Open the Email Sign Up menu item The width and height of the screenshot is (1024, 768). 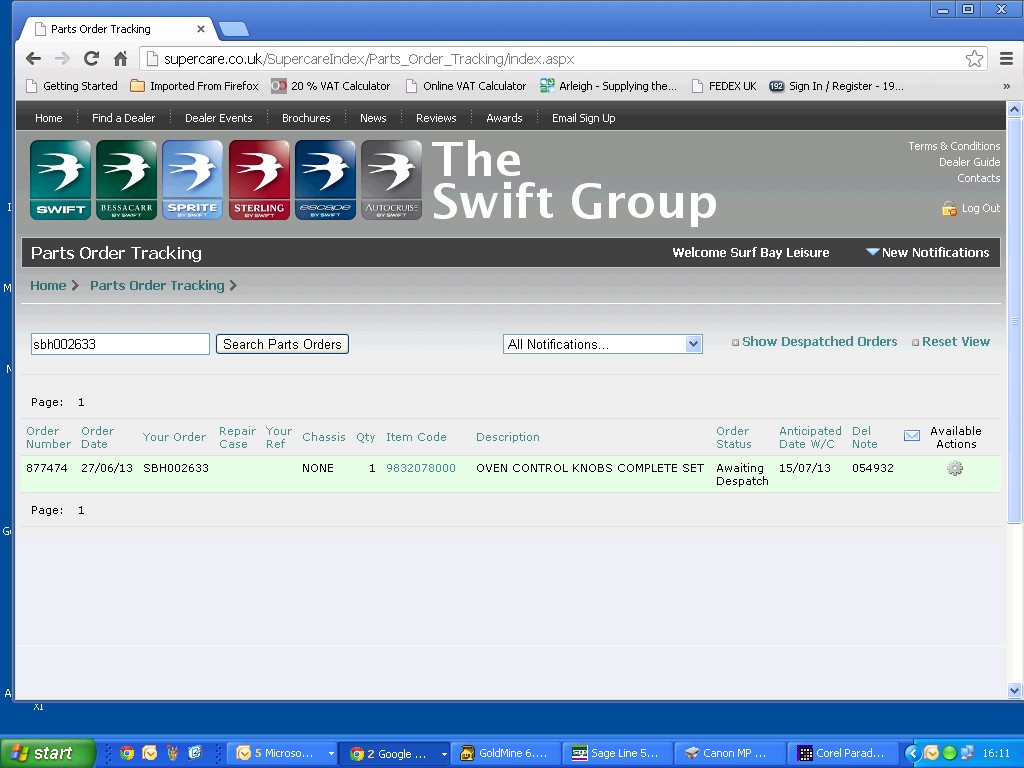[x=583, y=118]
